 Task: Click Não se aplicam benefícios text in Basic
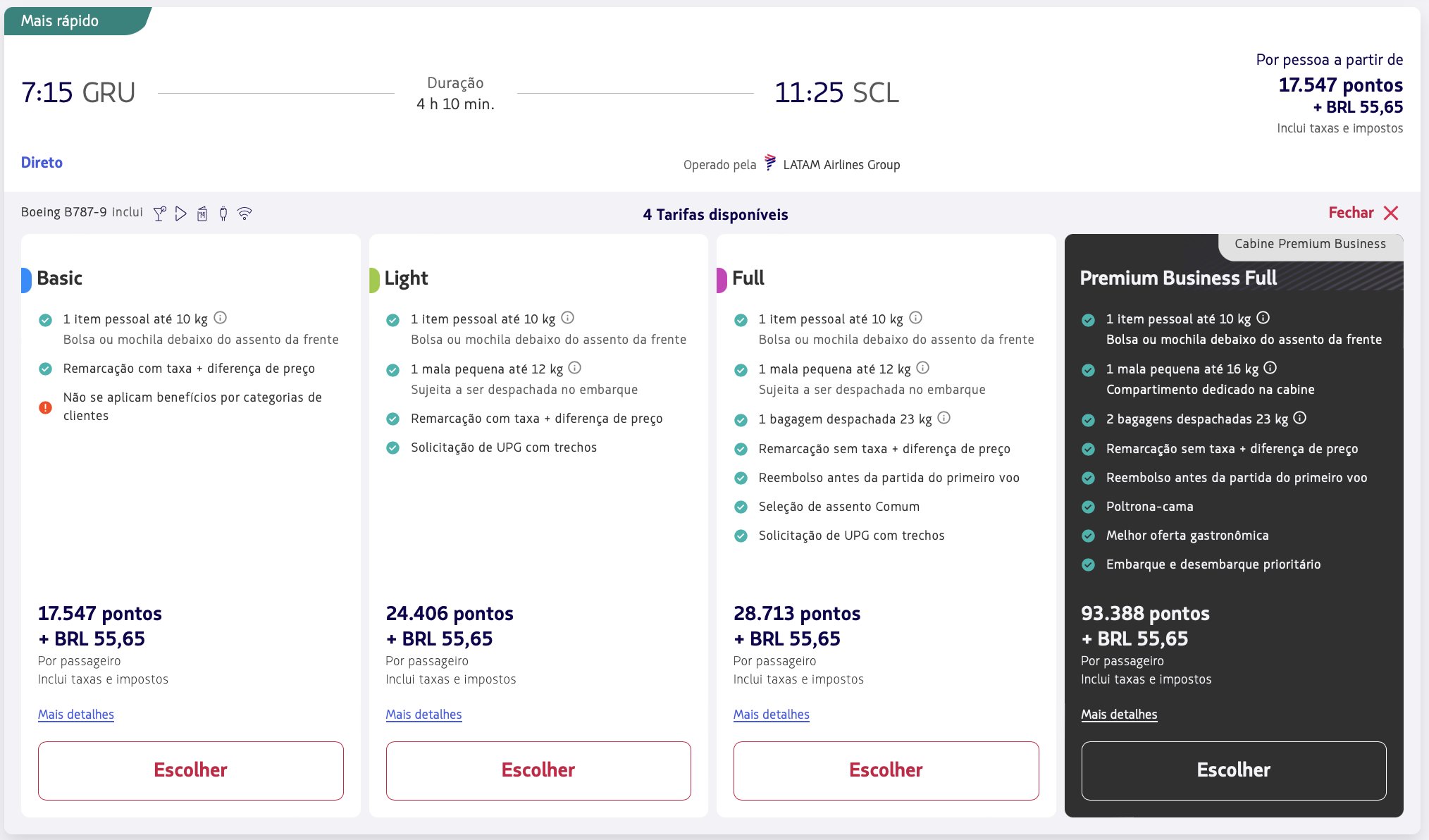click(192, 407)
